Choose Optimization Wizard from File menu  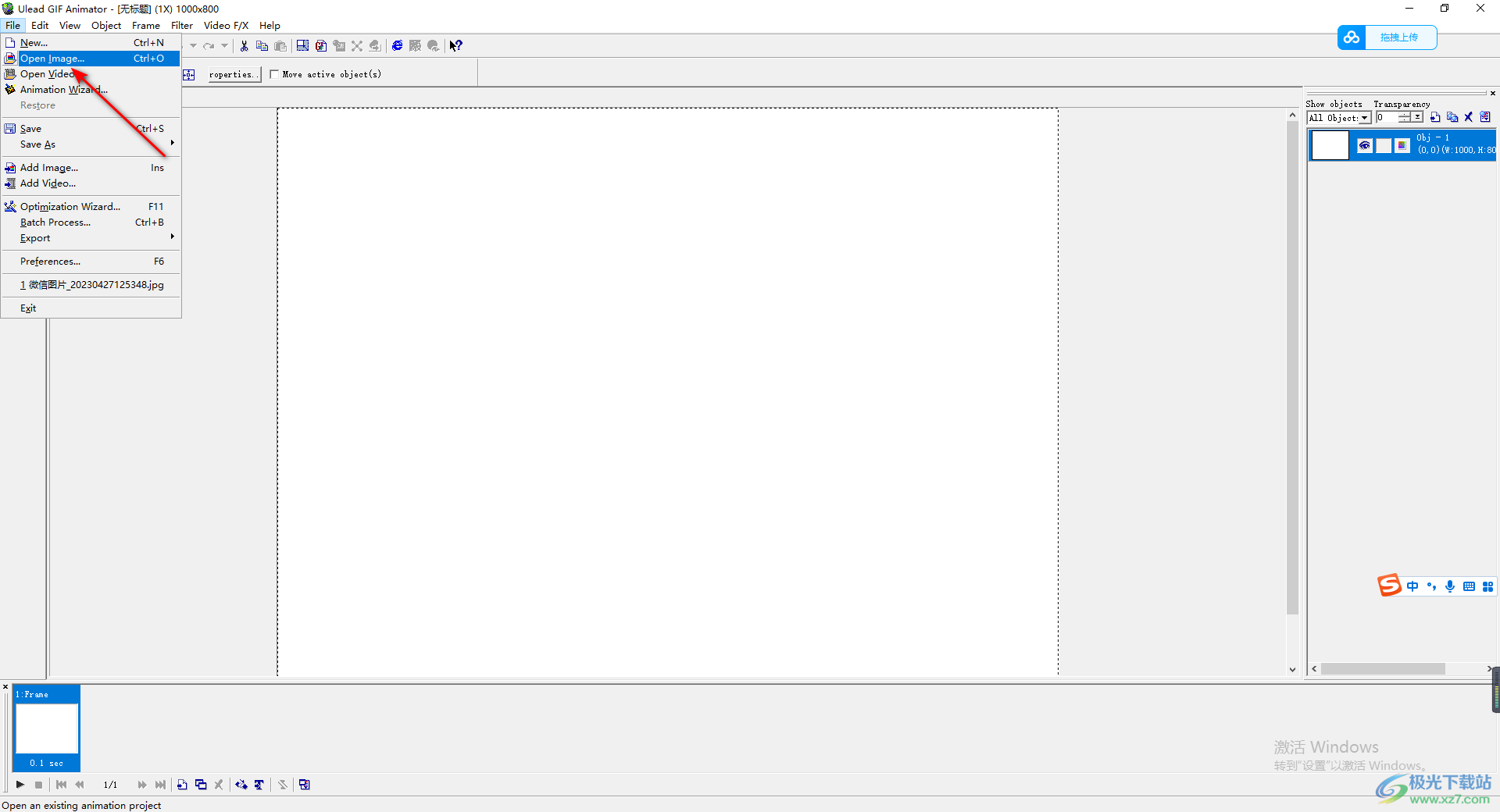coord(70,207)
